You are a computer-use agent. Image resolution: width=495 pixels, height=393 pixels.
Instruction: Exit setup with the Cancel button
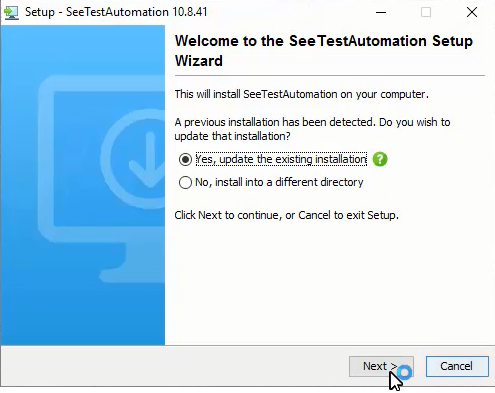(x=457, y=366)
